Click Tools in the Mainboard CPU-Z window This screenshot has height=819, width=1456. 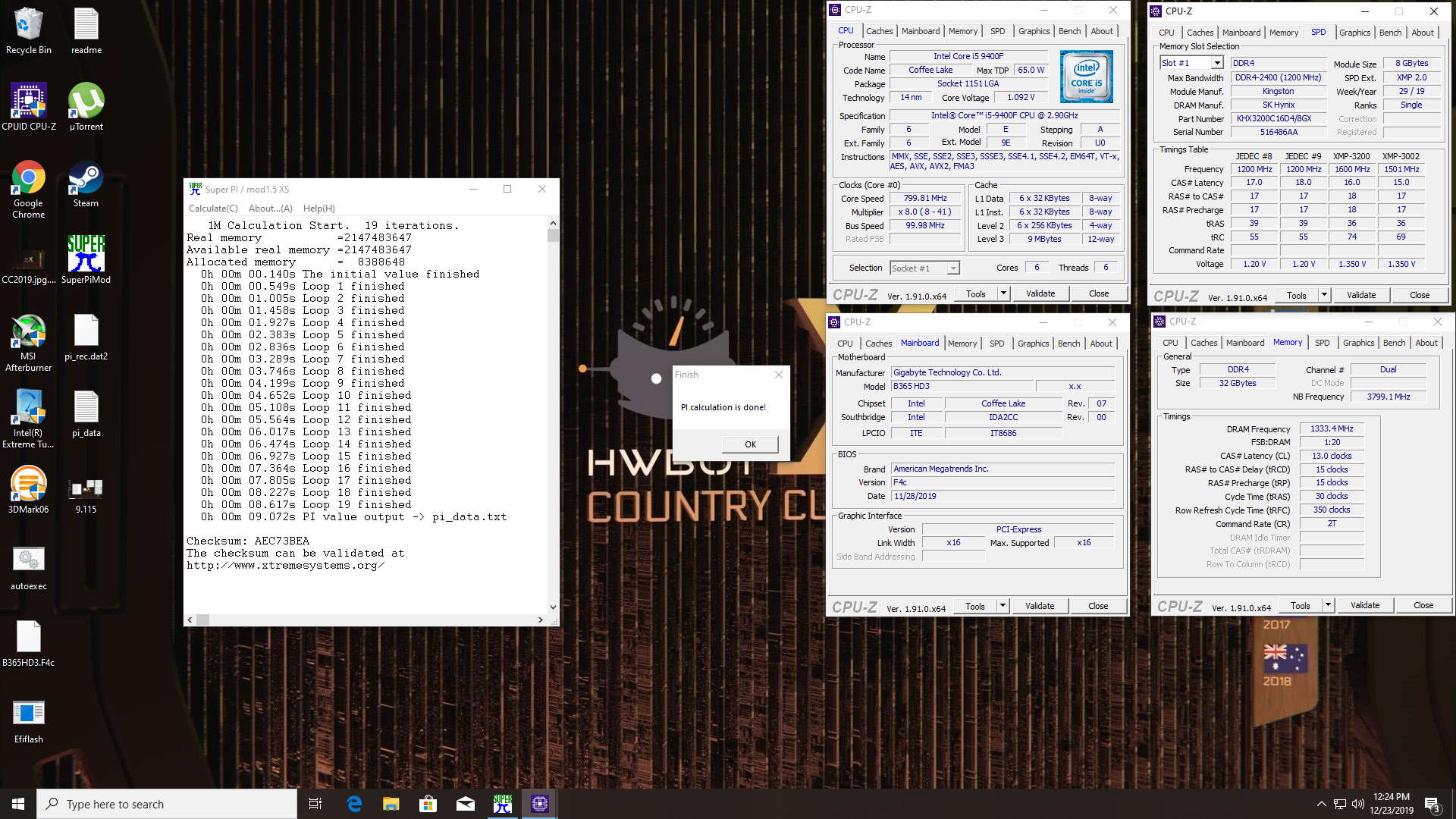tap(975, 606)
